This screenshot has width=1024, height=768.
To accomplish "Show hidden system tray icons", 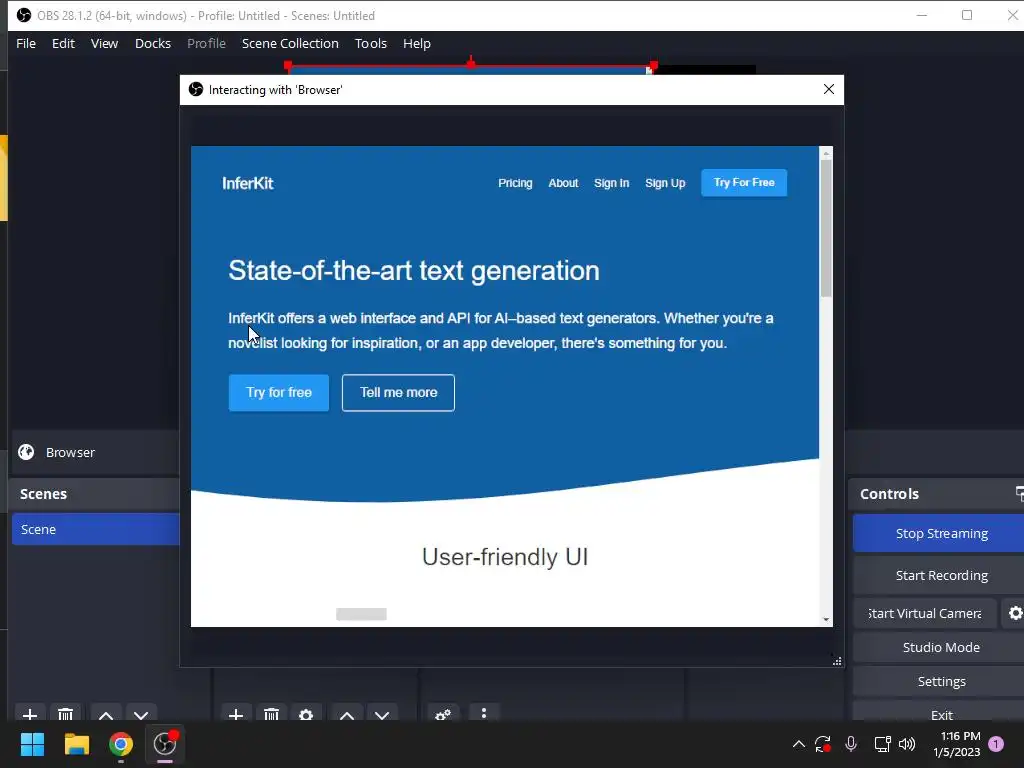I will (798, 744).
